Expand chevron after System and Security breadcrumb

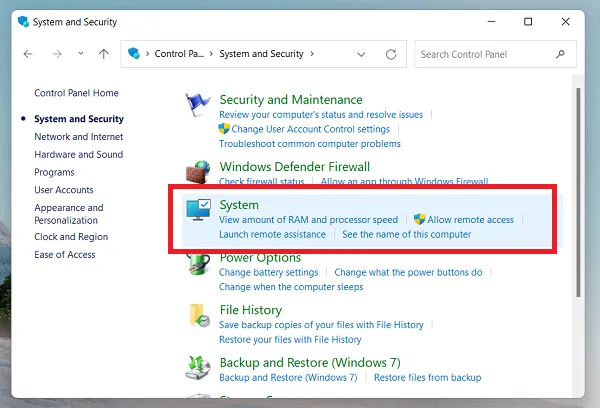pyautogui.click(x=313, y=54)
